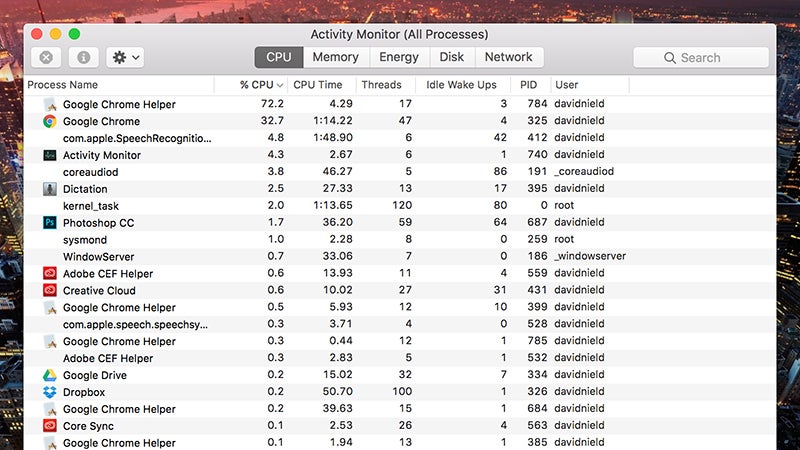Click into the Search field
This screenshot has width=800, height=450.
pyautogui.click(x=701, y=58)
